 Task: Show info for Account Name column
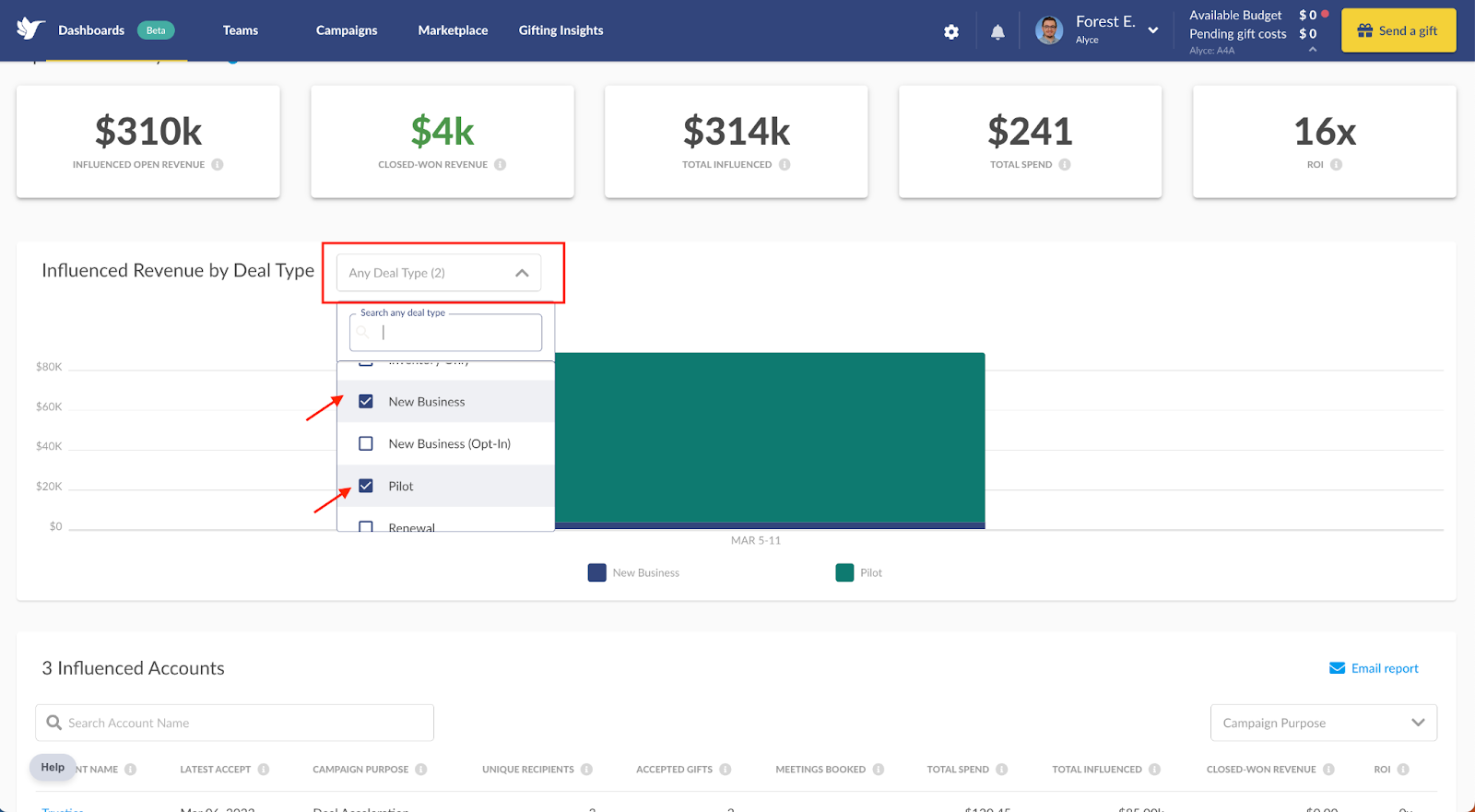[x=130, y=770]
